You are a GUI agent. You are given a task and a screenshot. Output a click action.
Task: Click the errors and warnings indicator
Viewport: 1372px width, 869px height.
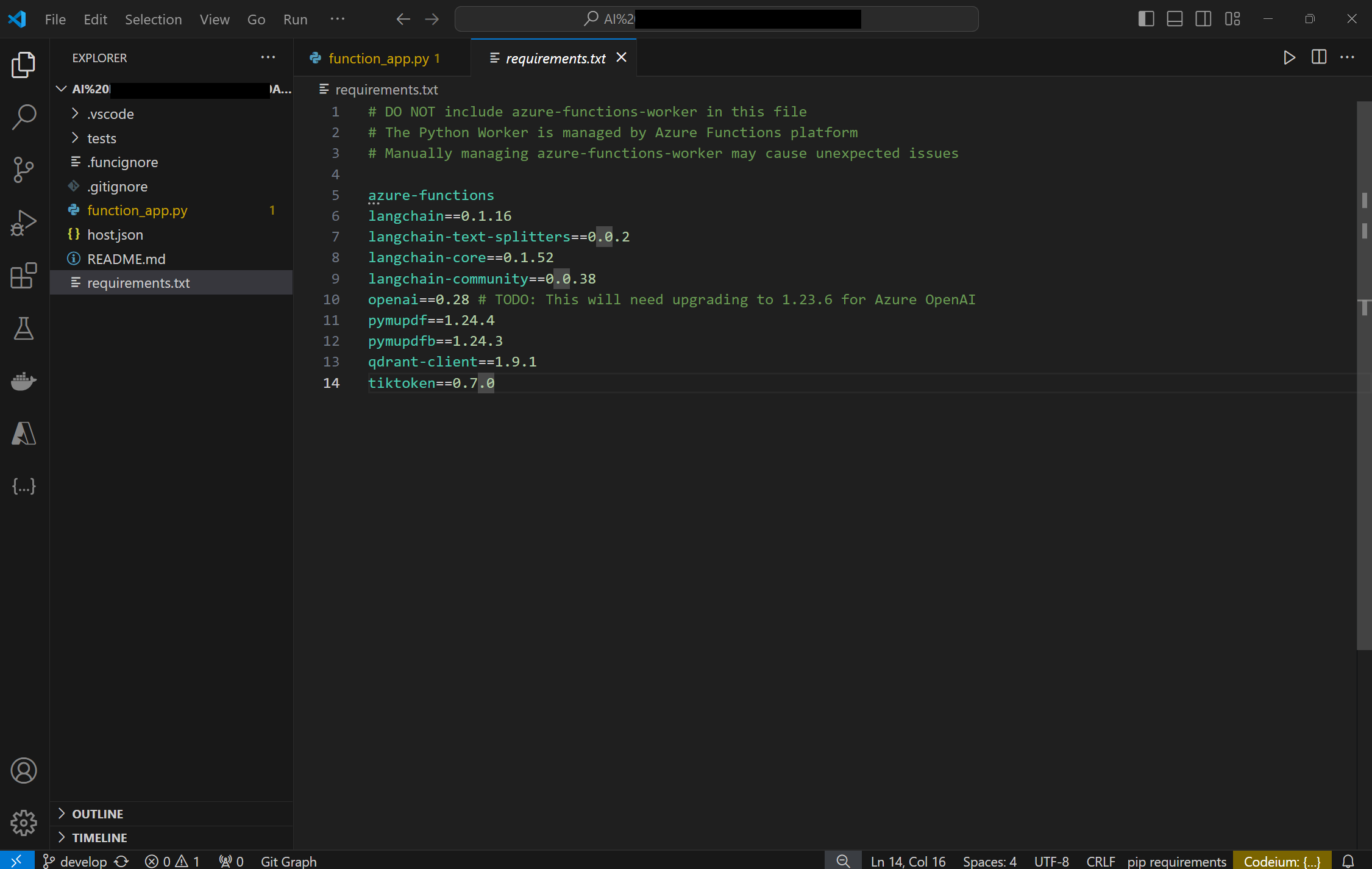pos(172,861)
